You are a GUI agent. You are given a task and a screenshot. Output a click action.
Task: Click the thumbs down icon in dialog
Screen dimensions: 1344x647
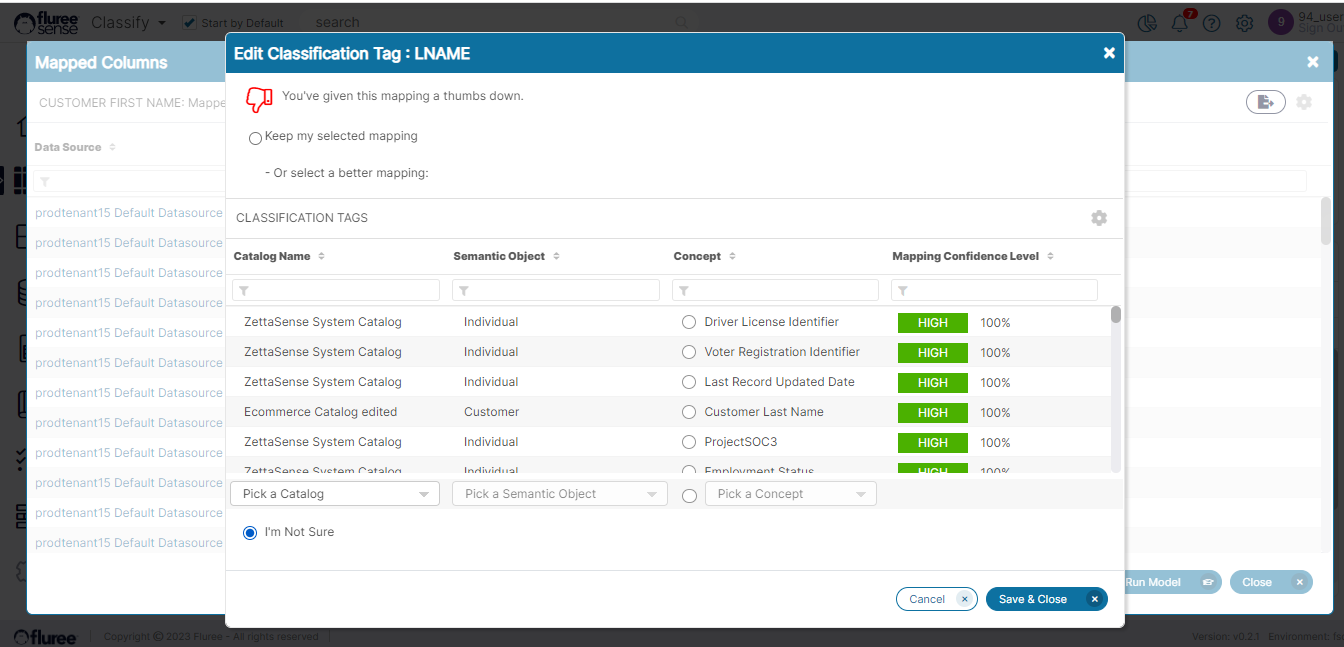(x=259, y=99)
